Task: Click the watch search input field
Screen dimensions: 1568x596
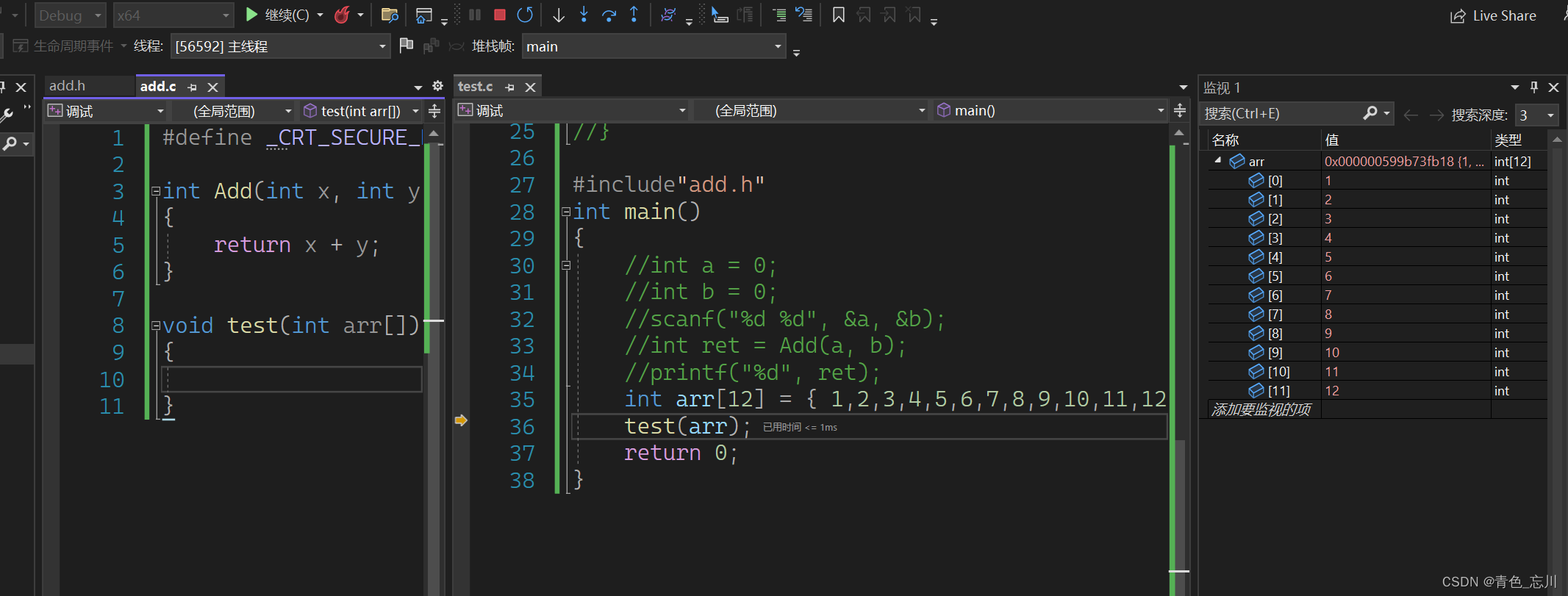Action: click(1279, 114)
